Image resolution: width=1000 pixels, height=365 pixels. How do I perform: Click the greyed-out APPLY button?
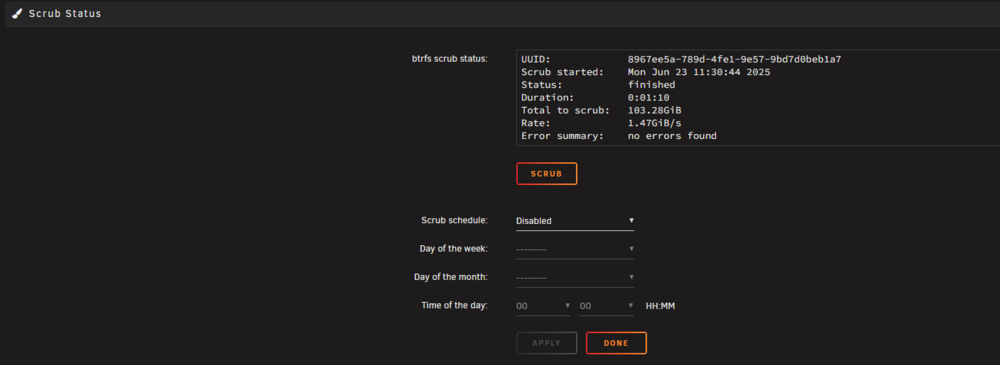point(547,343)
